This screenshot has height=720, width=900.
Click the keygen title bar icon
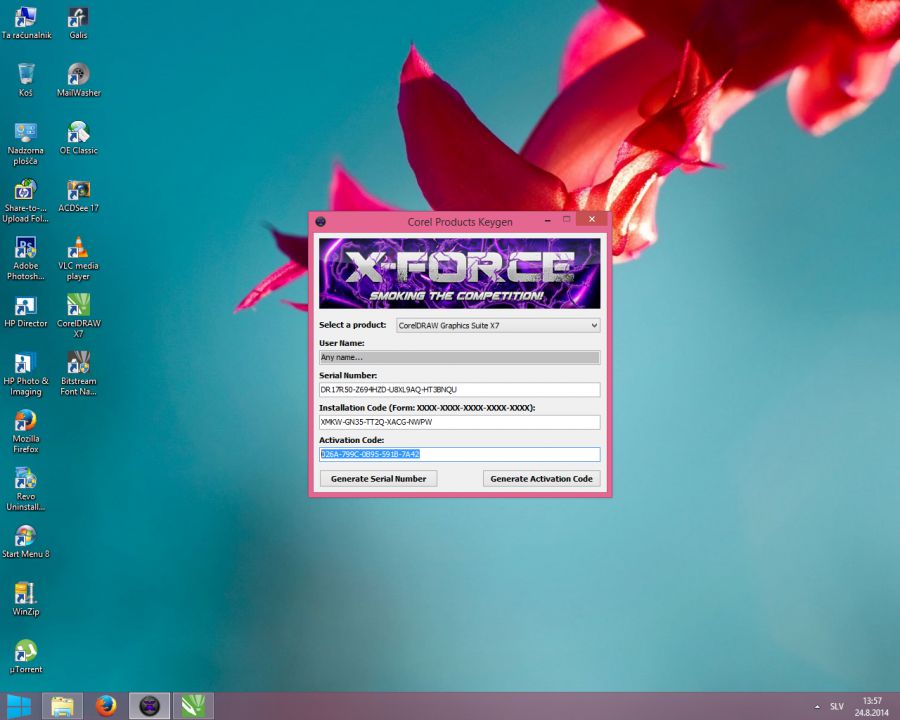tap(321, 222)
